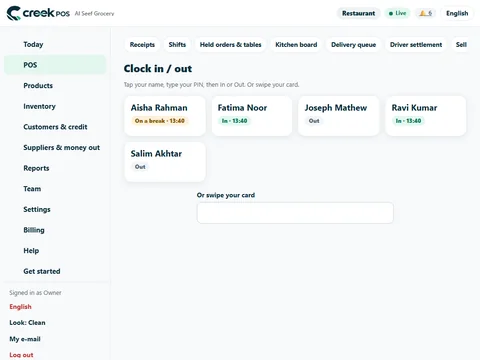Open Customers & credit section
The image size is (480, 360).
click(x=55, y=127)
